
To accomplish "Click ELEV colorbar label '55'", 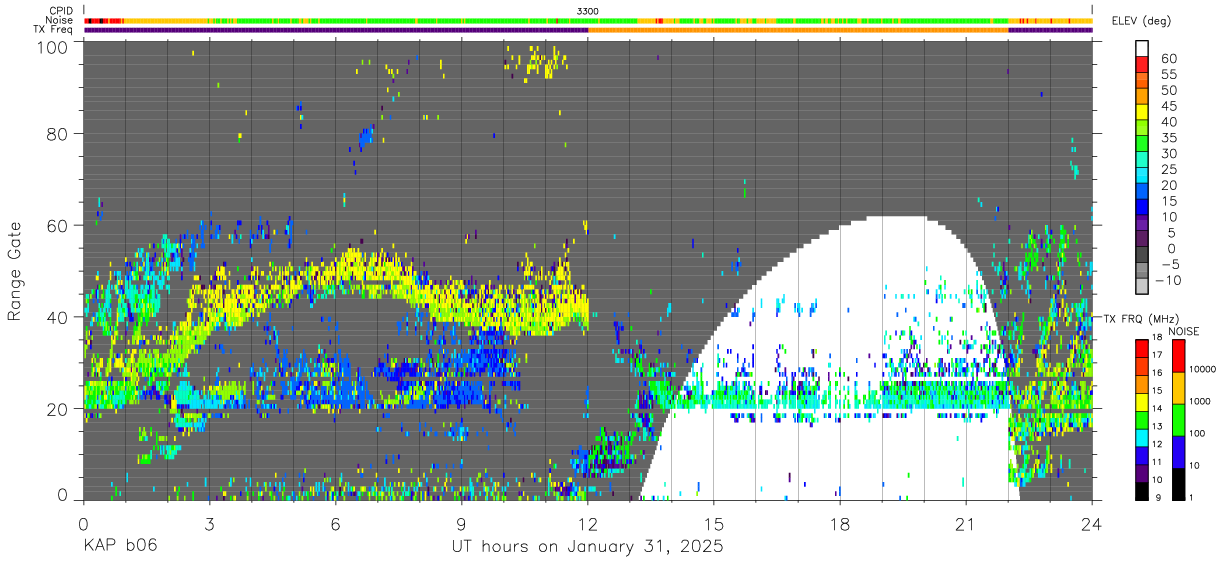I will (1167, 74).
